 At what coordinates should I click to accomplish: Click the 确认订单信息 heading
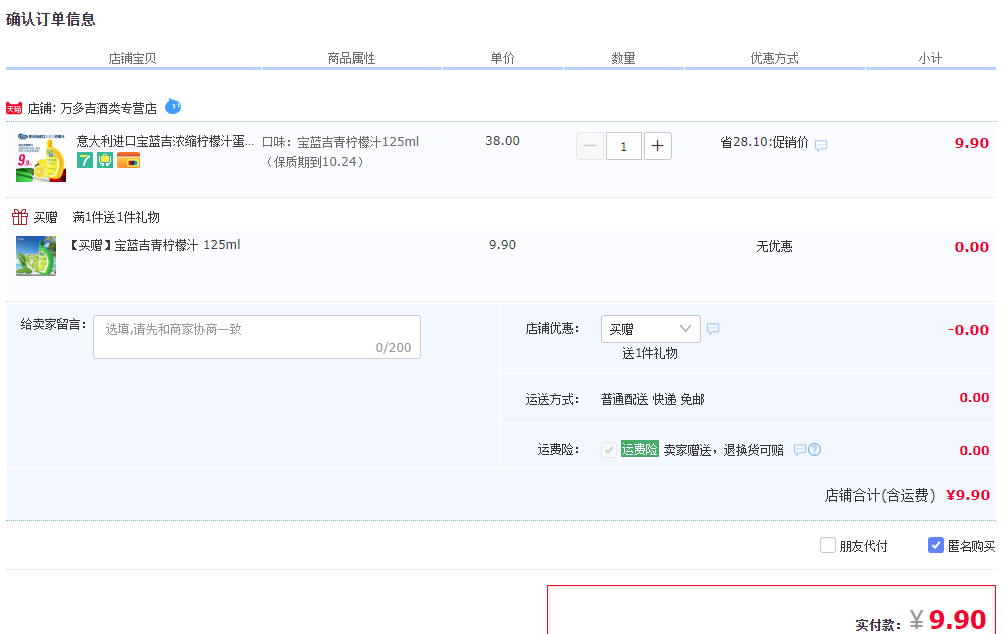51,19
